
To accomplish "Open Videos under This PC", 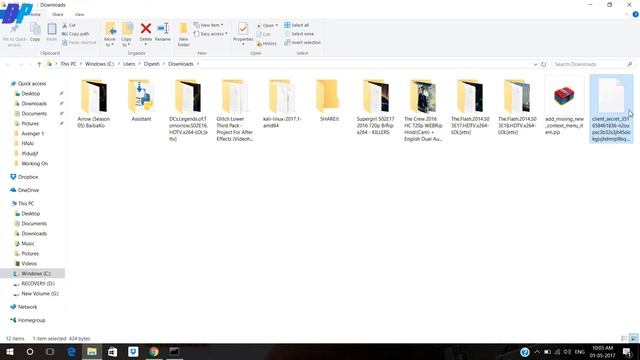I will [29, 263].
